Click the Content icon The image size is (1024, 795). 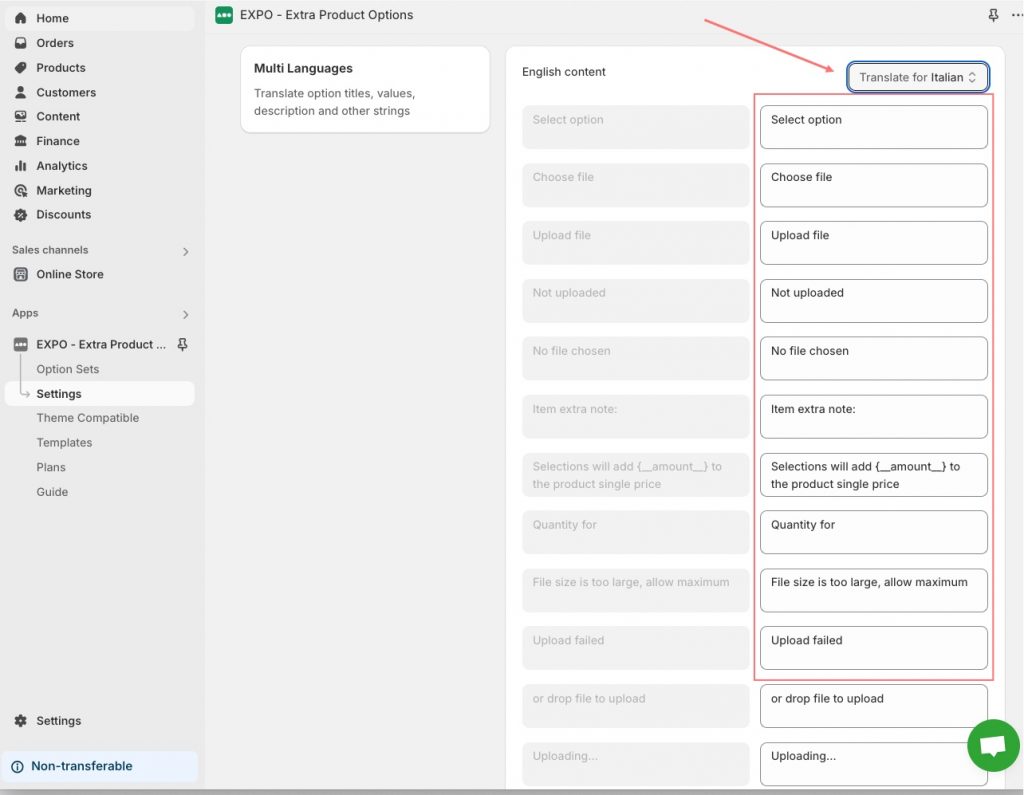tap(20, 116)
